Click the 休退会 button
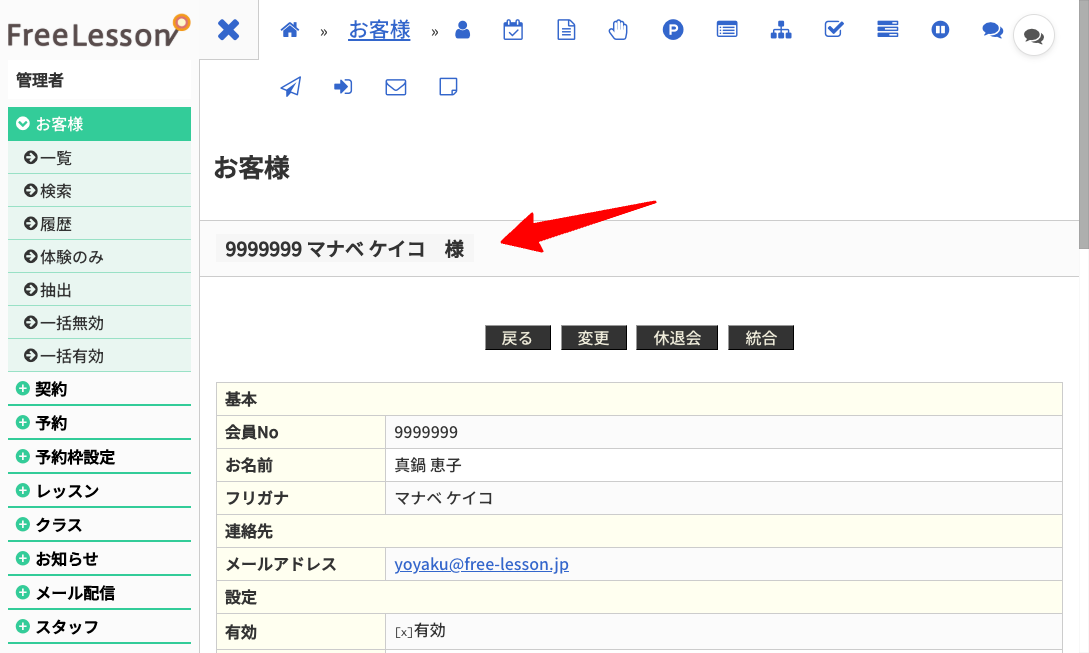1089x653 pixels. [x=677, y=338]
